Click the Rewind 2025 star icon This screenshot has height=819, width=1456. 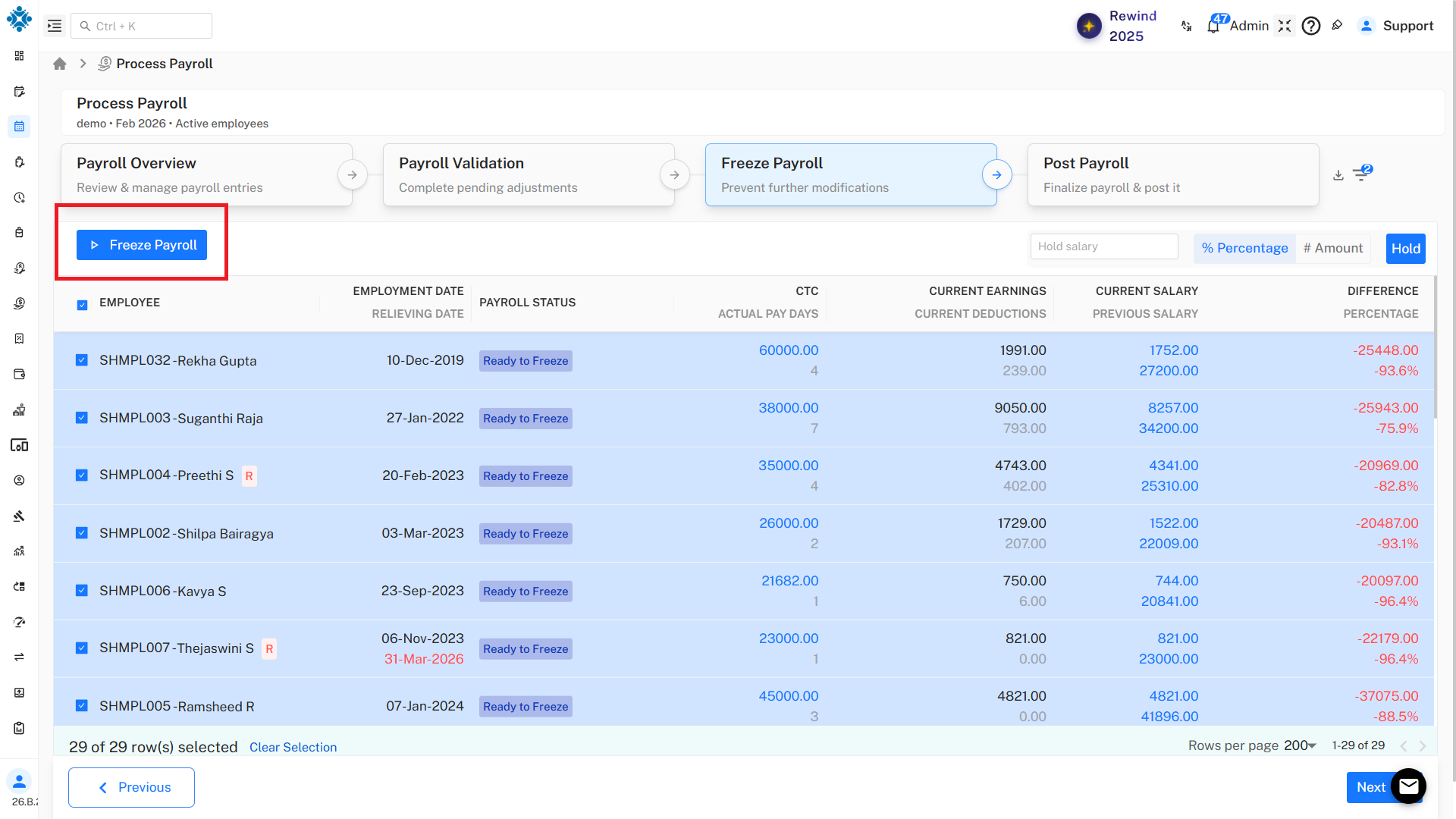1089,26
